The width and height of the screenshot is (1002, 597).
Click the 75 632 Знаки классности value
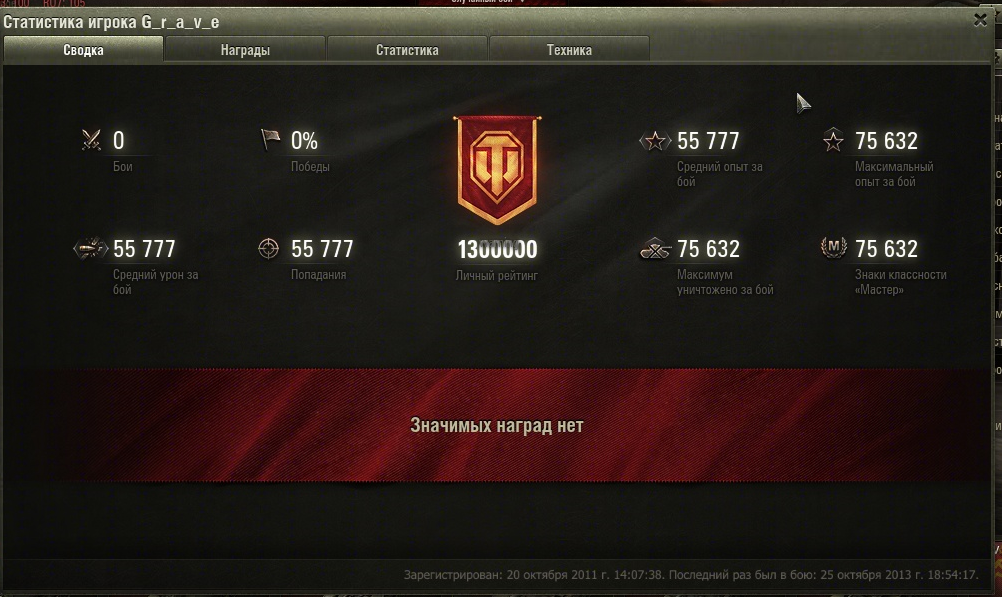coord(886,249)
